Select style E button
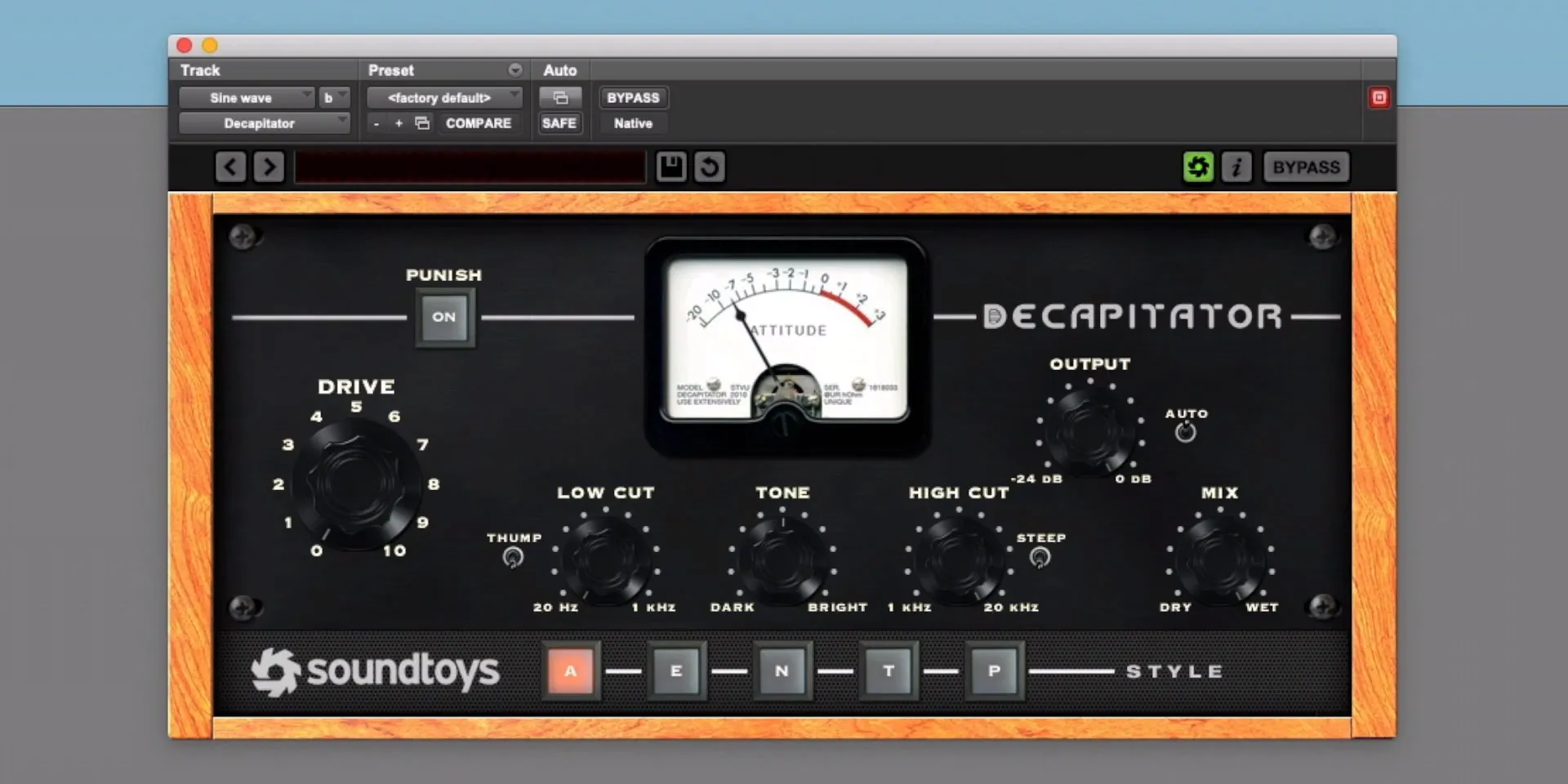The height and width of the screenshot is (784, 1568). click(676, 670)
